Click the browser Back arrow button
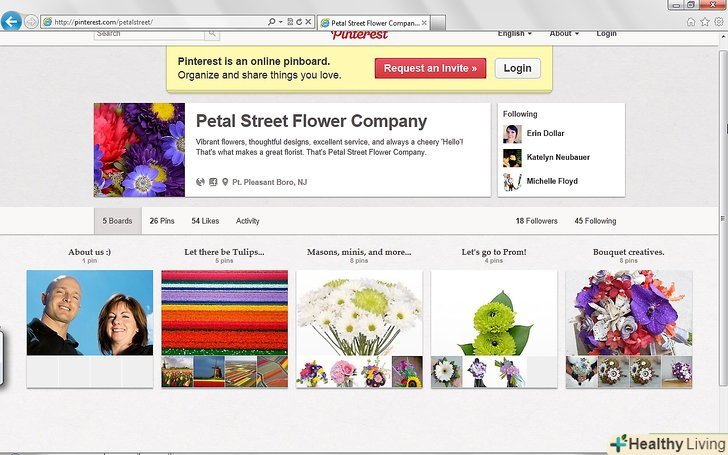 pyautogui.click(x=11, y=21)
